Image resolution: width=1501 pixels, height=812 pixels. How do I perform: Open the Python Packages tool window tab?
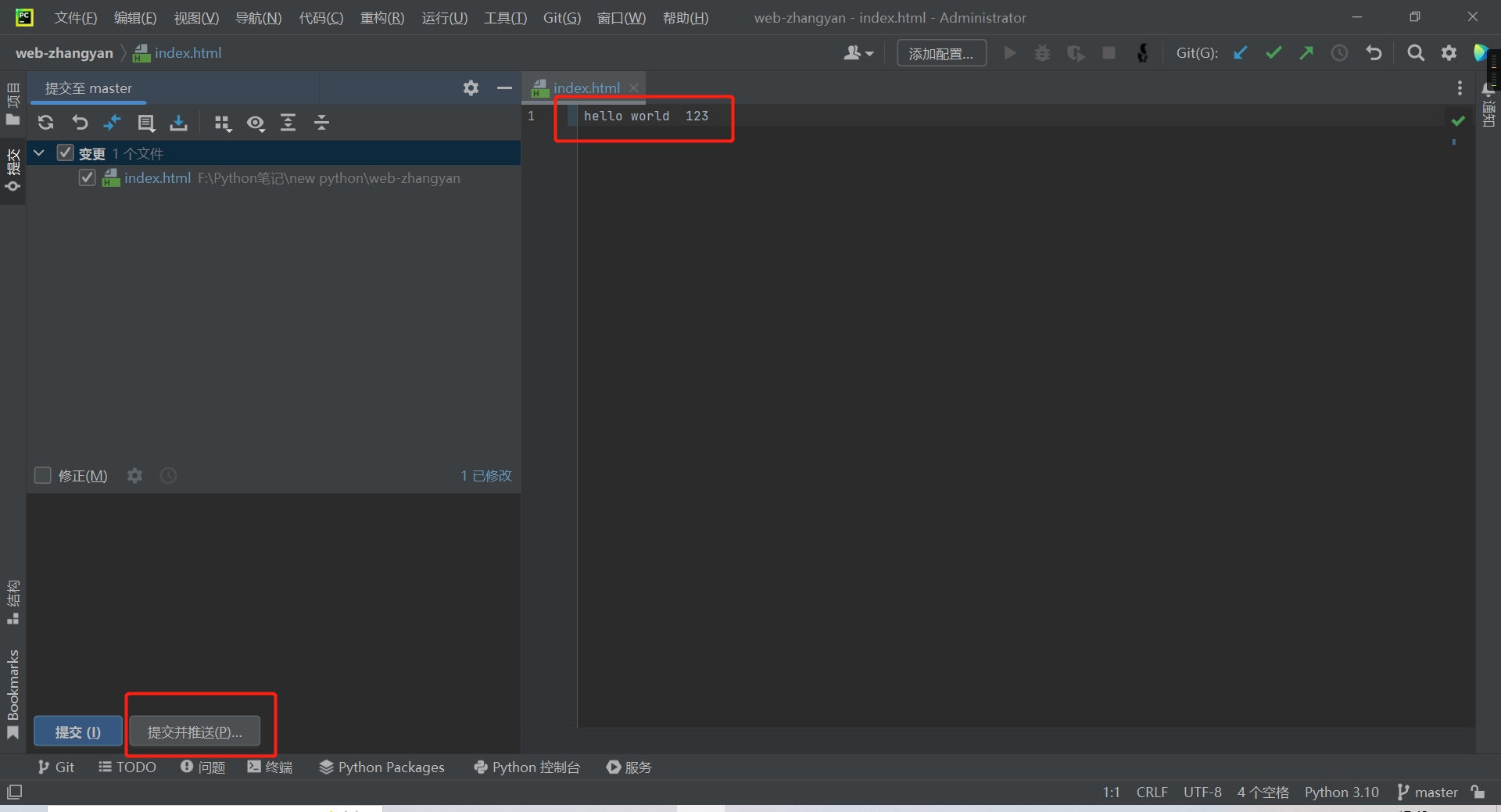click(x=382, y=767)
